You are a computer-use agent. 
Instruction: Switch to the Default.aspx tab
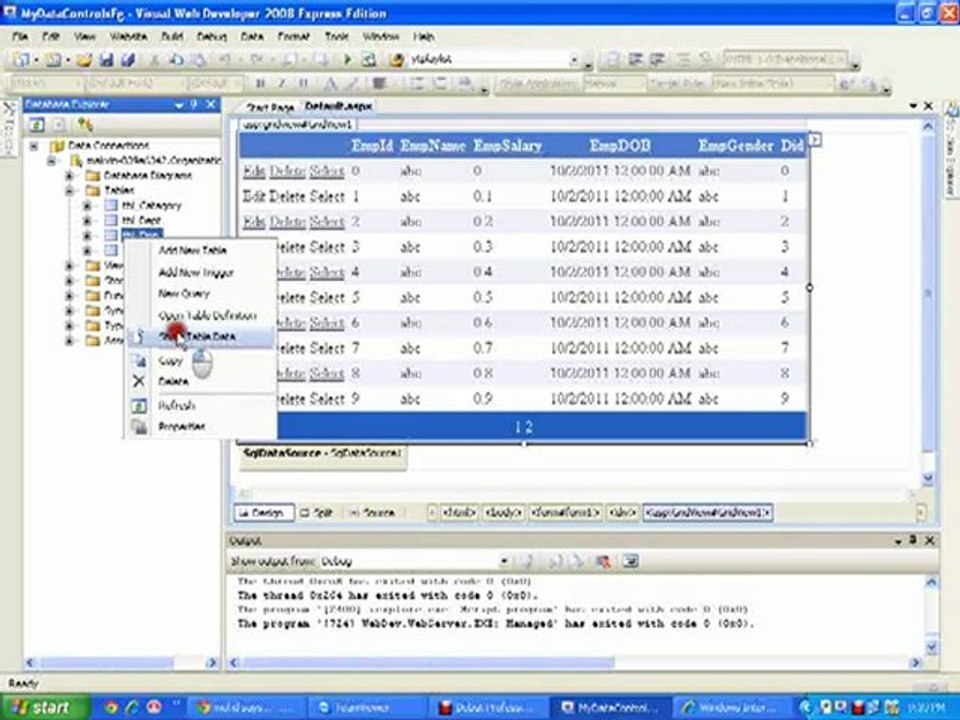(x=339, y=107)
